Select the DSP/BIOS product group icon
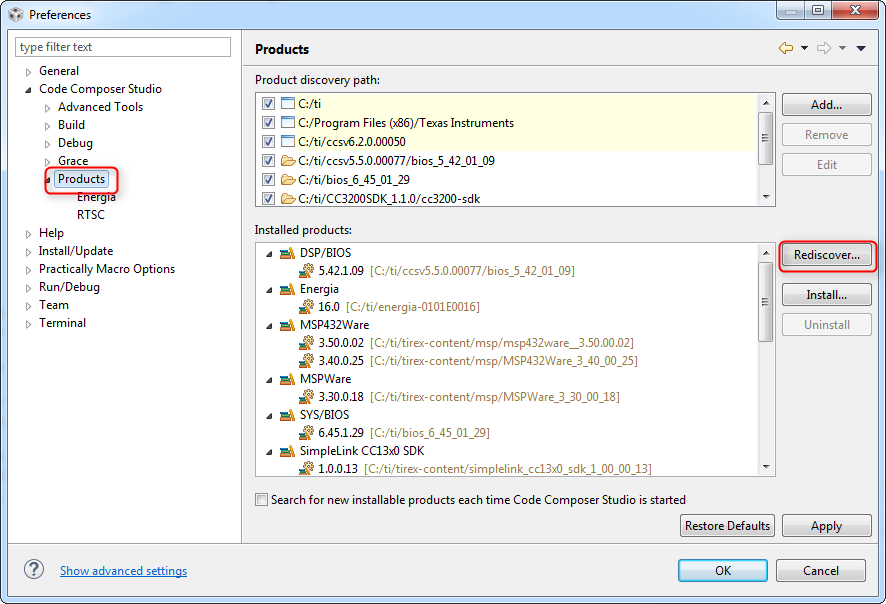Screen dimensions: 886x604 tap(288, 253)
